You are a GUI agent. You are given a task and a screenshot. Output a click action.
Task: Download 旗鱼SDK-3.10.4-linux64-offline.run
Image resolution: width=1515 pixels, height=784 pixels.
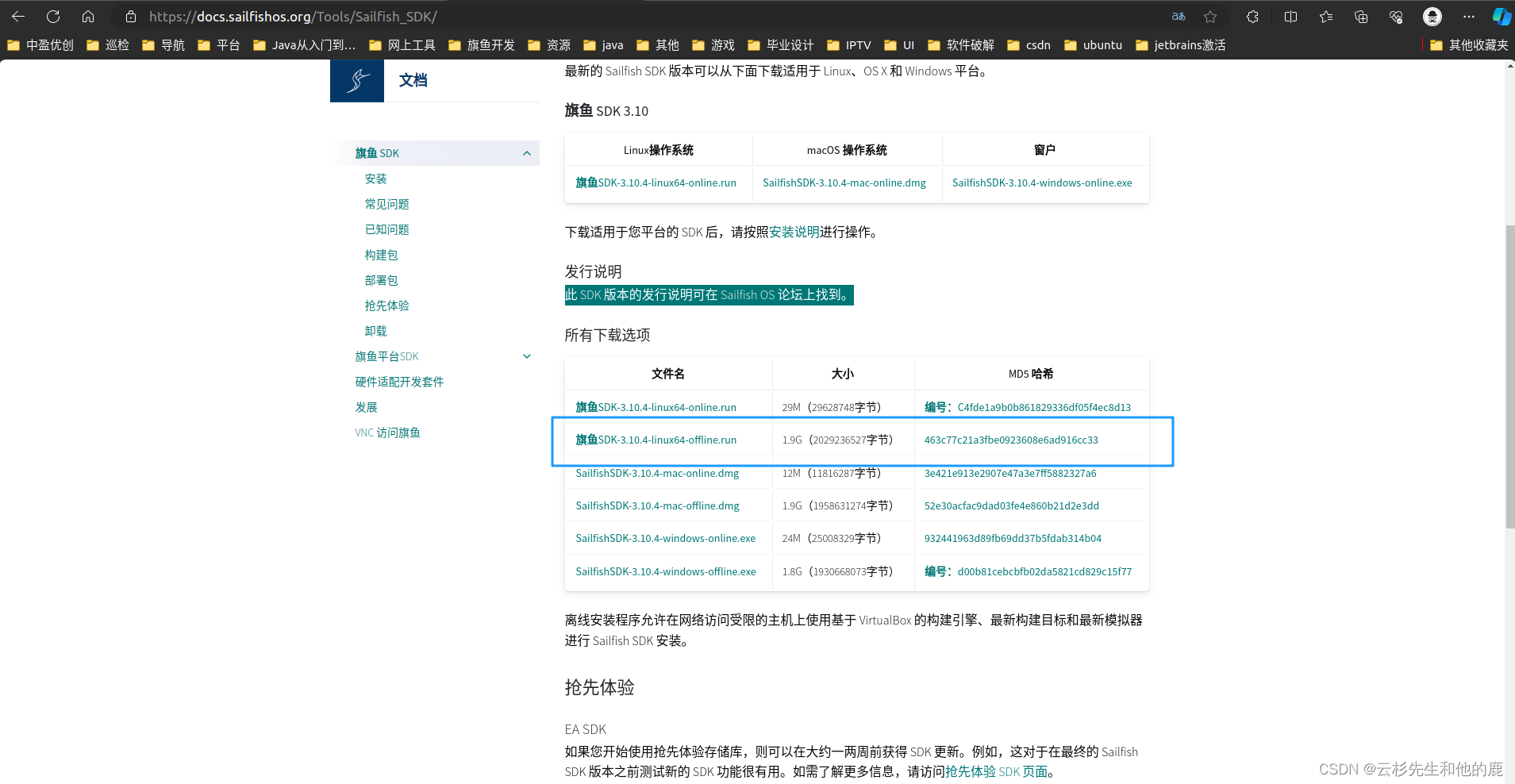click(x=656, y=440)
